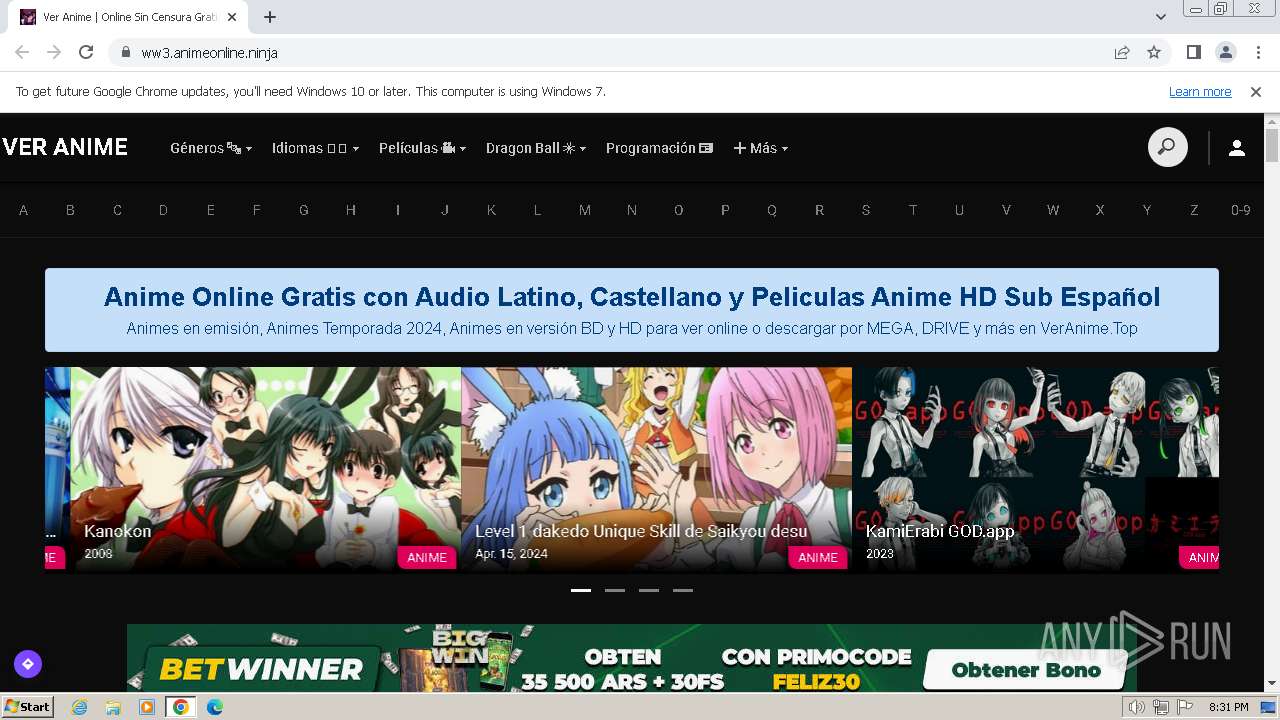The width and height of the screenshot is (1280, 720).
Task: Select the second carousel slide indicator
Action: coord(615,590)
